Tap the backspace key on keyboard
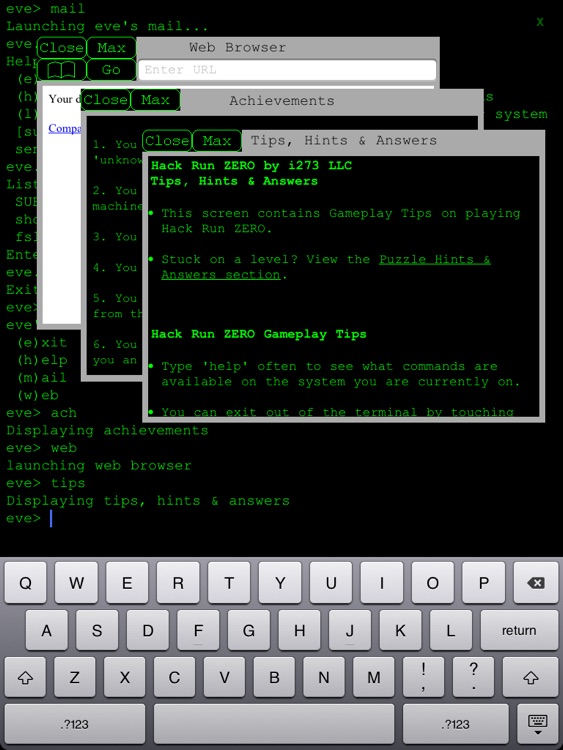The image size is (563, 750). click(x=536, y=583)
